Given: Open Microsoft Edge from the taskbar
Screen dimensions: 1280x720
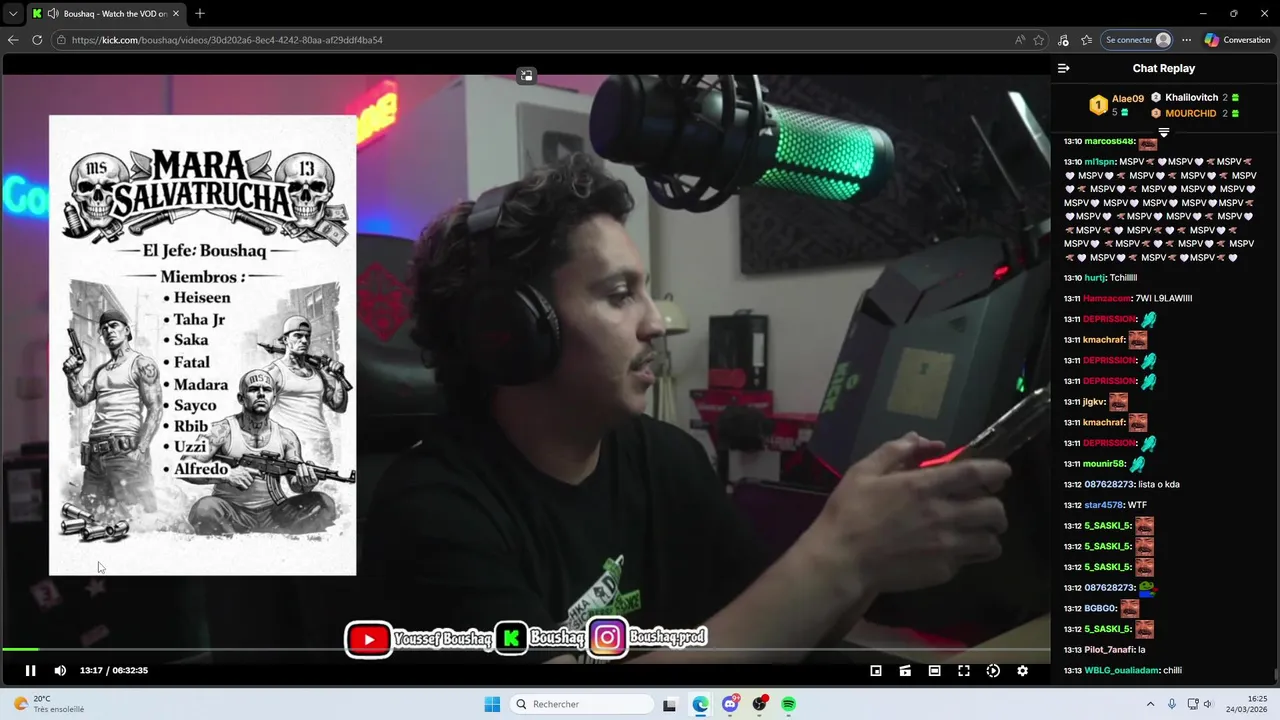Looking at the screenshot, I should (x=700, y=704).
